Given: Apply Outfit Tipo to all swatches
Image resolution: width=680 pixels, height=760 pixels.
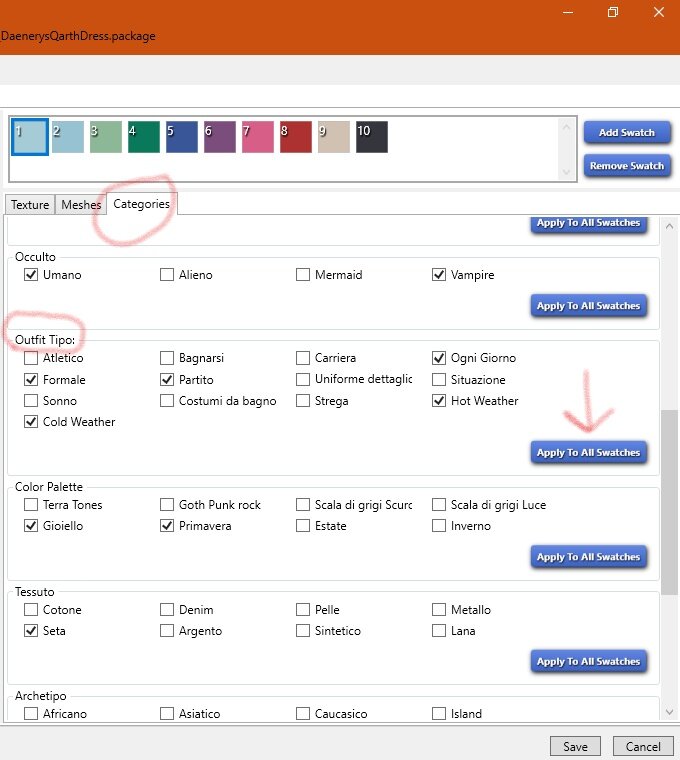Looking at the screenshot, I should click(x=588, y=452).
